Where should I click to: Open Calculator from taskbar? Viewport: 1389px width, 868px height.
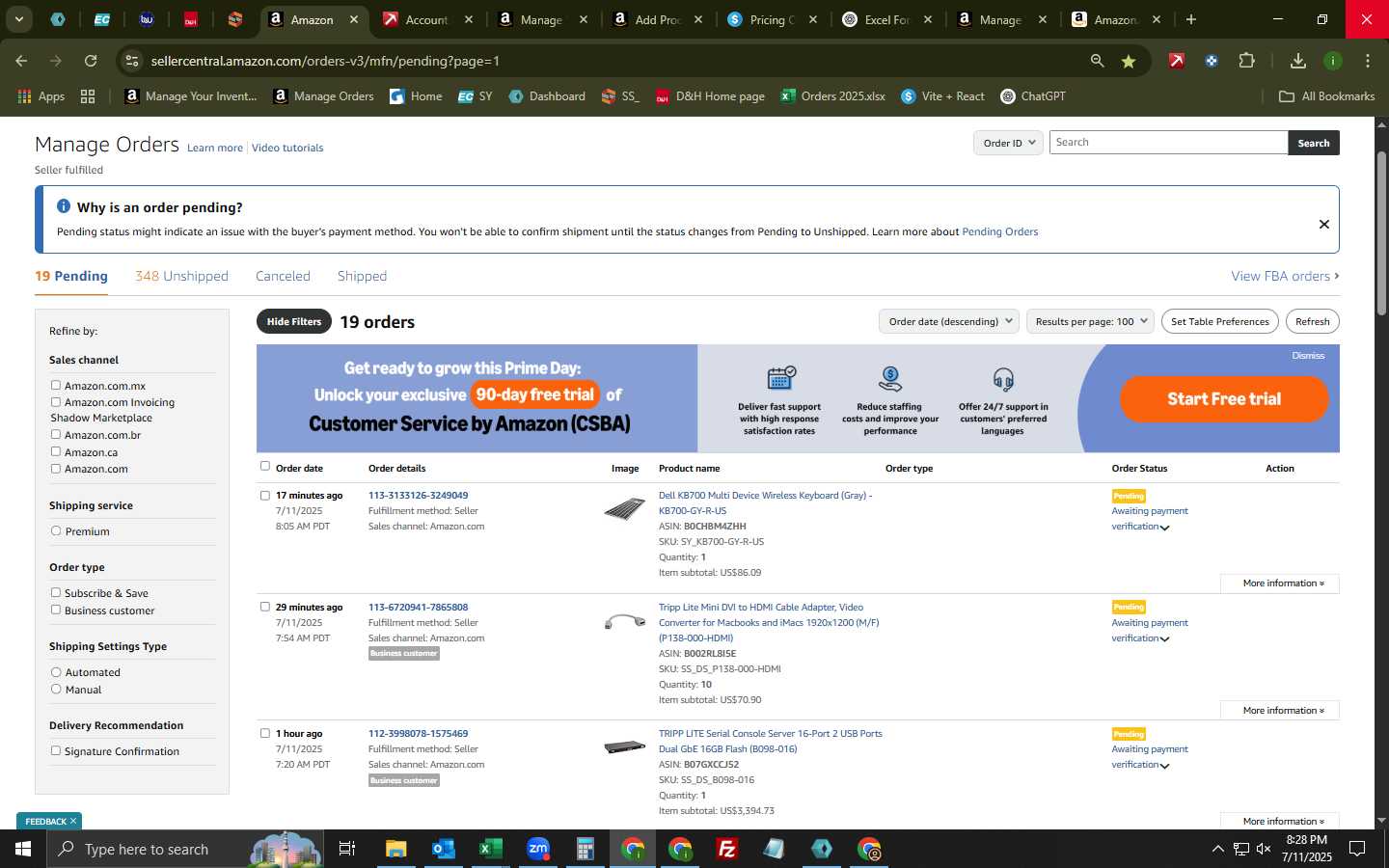coord(586,849)
